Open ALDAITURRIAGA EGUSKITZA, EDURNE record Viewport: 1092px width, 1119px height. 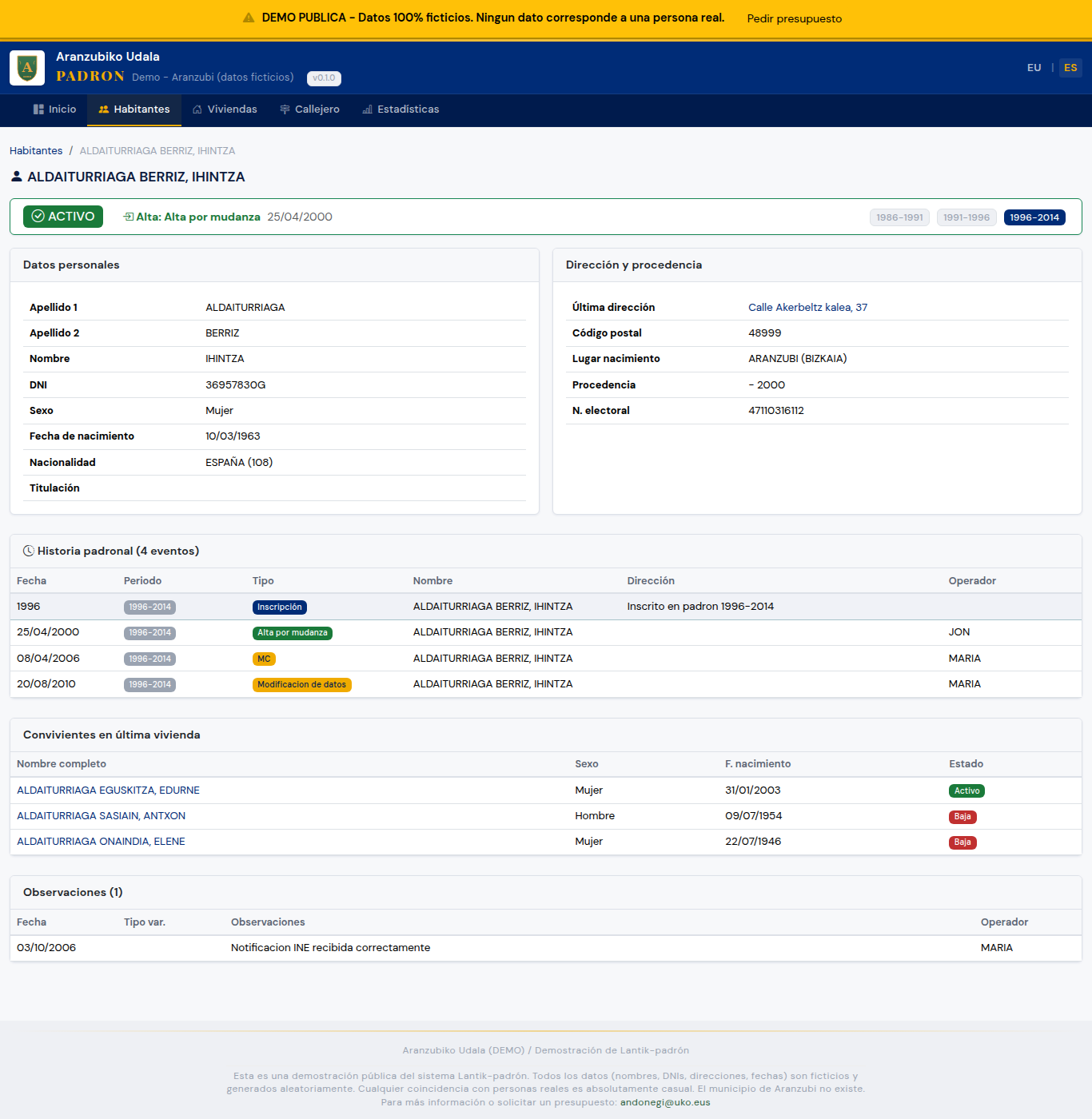click(x=108, y=790)
